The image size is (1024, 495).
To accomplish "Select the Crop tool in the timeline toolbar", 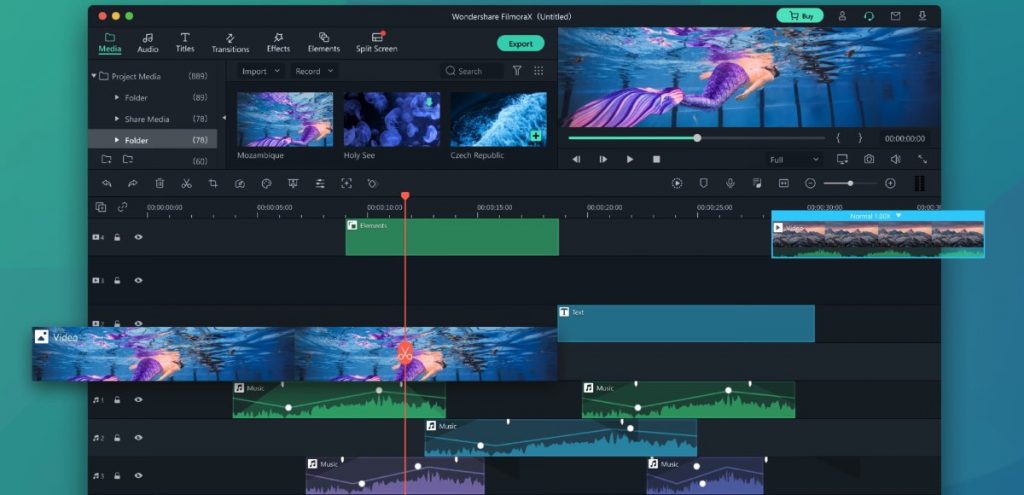I will [x=213, y=184].
